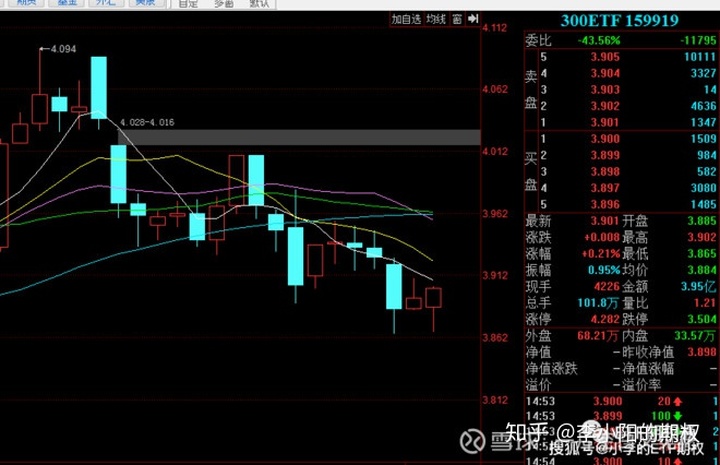Viewport: 720px width, 465px height.
Task: Select buy level 5 price 3.896
Action: tap(605, 204)
